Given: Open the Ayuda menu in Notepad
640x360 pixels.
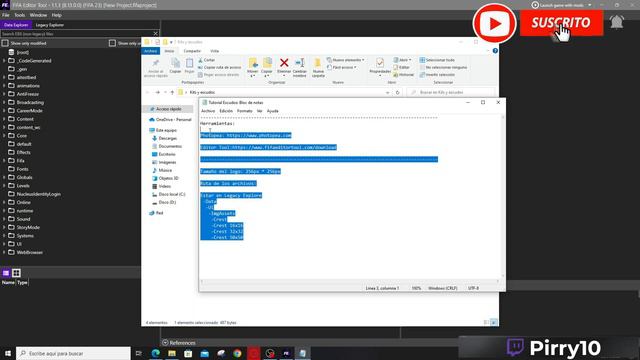Looking at the screenshot, I should pyautogui.click(x=273, y=111).
